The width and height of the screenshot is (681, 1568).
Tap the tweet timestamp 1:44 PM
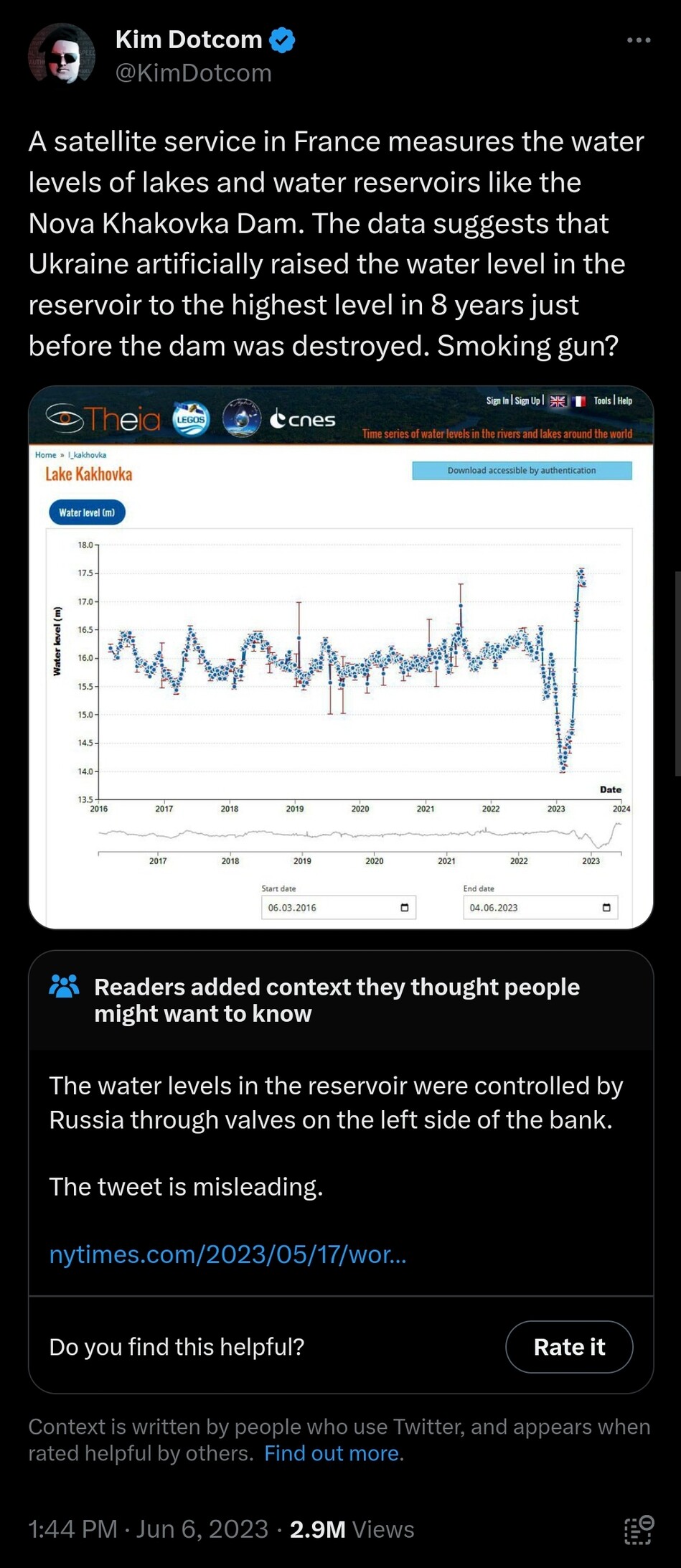[x=72, y=1529]
